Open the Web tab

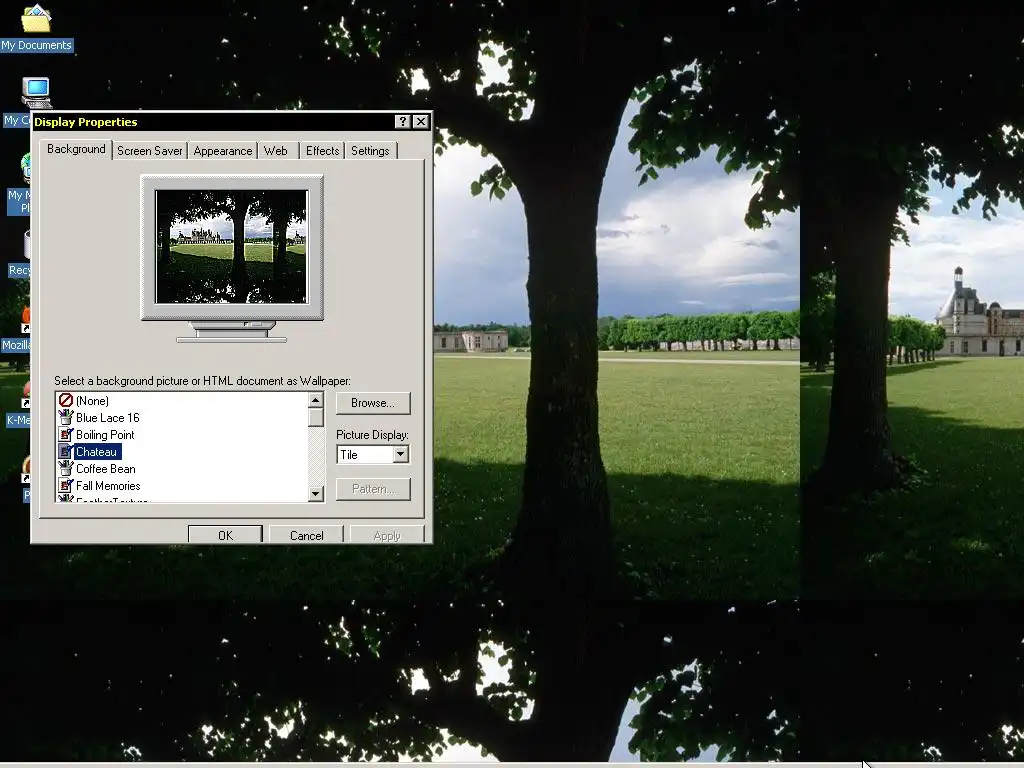point(276,151)
